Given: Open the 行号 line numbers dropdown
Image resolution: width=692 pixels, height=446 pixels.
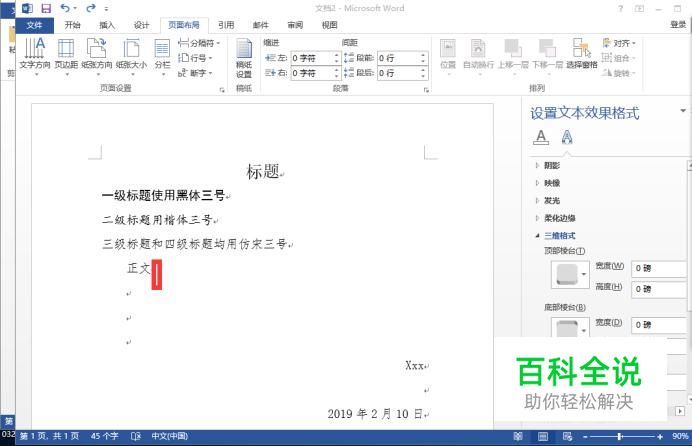Looking at the screenshot, I should pyautogui.click(x=195, y=58).
